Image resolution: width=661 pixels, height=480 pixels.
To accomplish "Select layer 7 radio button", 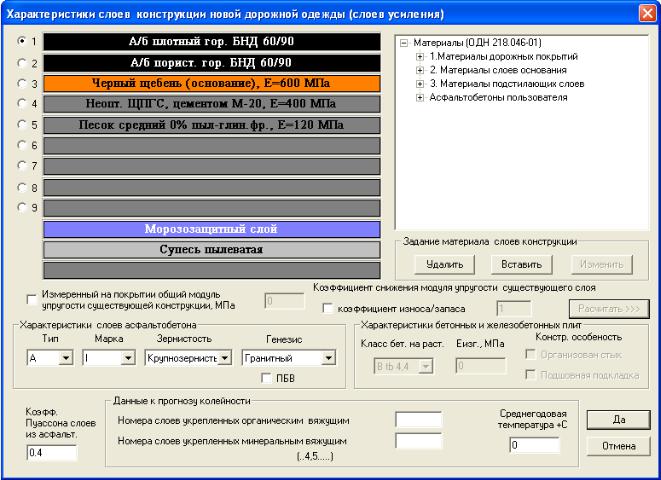I will (21, 166).
